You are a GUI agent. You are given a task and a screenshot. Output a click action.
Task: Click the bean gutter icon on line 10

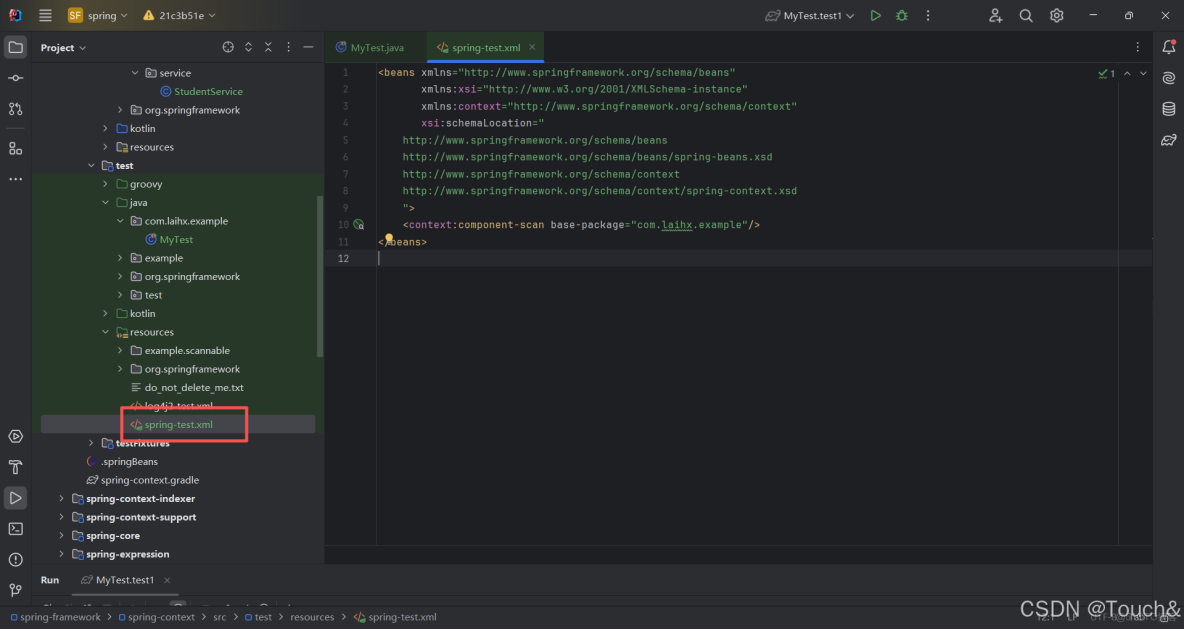point(359,224)
